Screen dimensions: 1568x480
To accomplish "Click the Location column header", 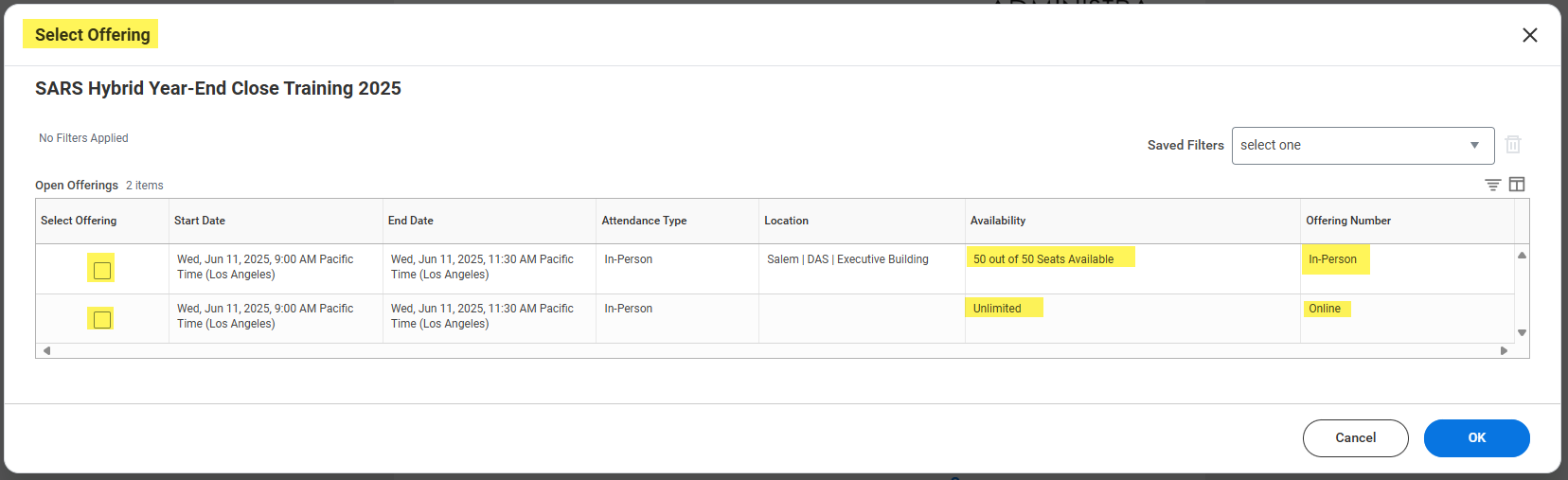I will tap(786, 221).
